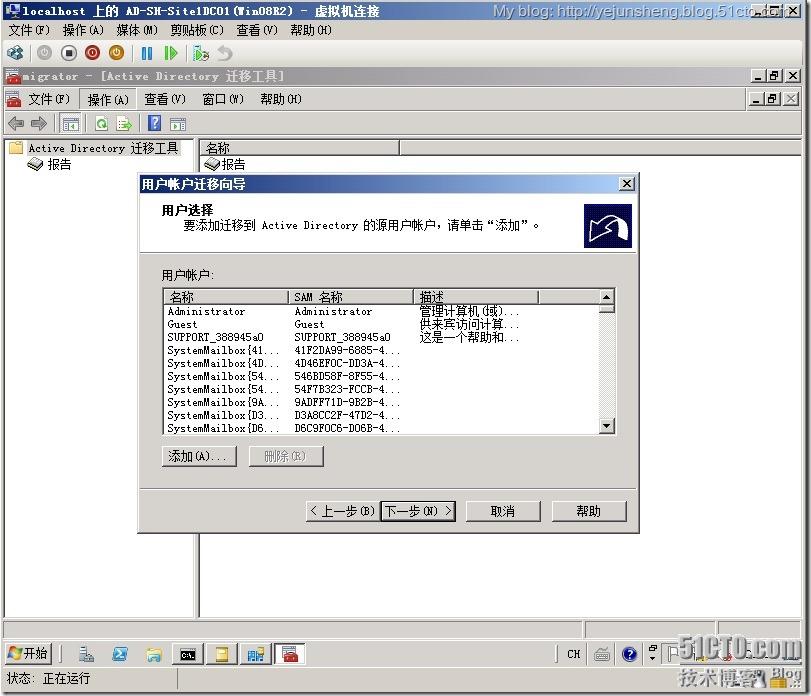The width and height of the screenshot is (811, 696).
Task: Click CH language indicator in tray
Action: pyautogui.click(x=574, y=654)
